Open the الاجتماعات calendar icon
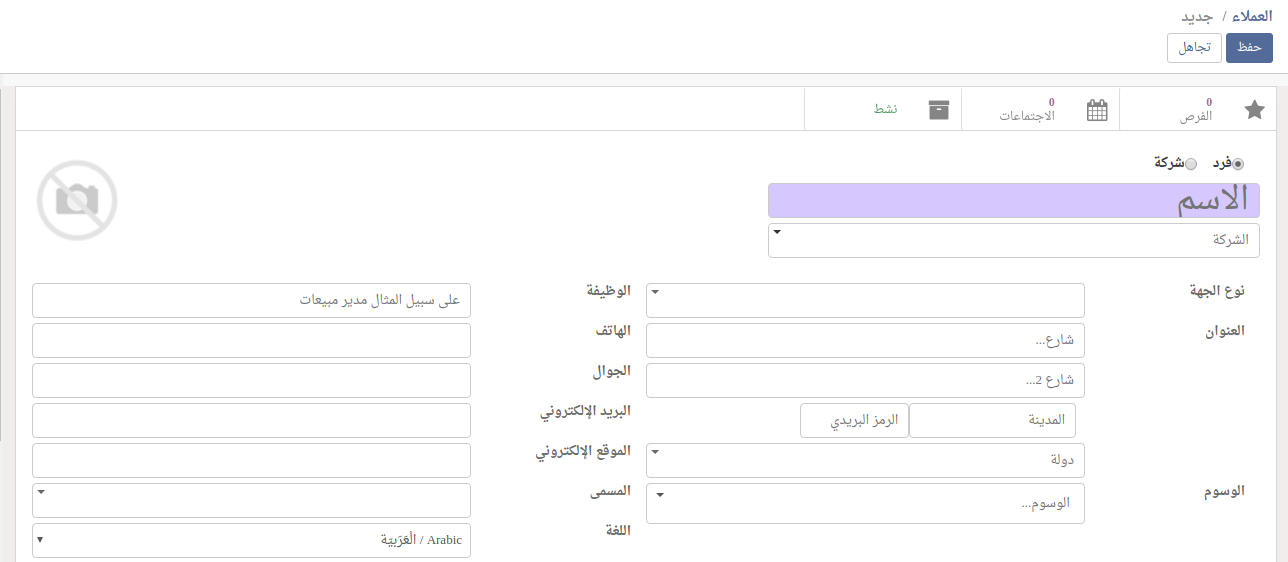The width and height of the screenshot is (1288, 562). 1097,110
